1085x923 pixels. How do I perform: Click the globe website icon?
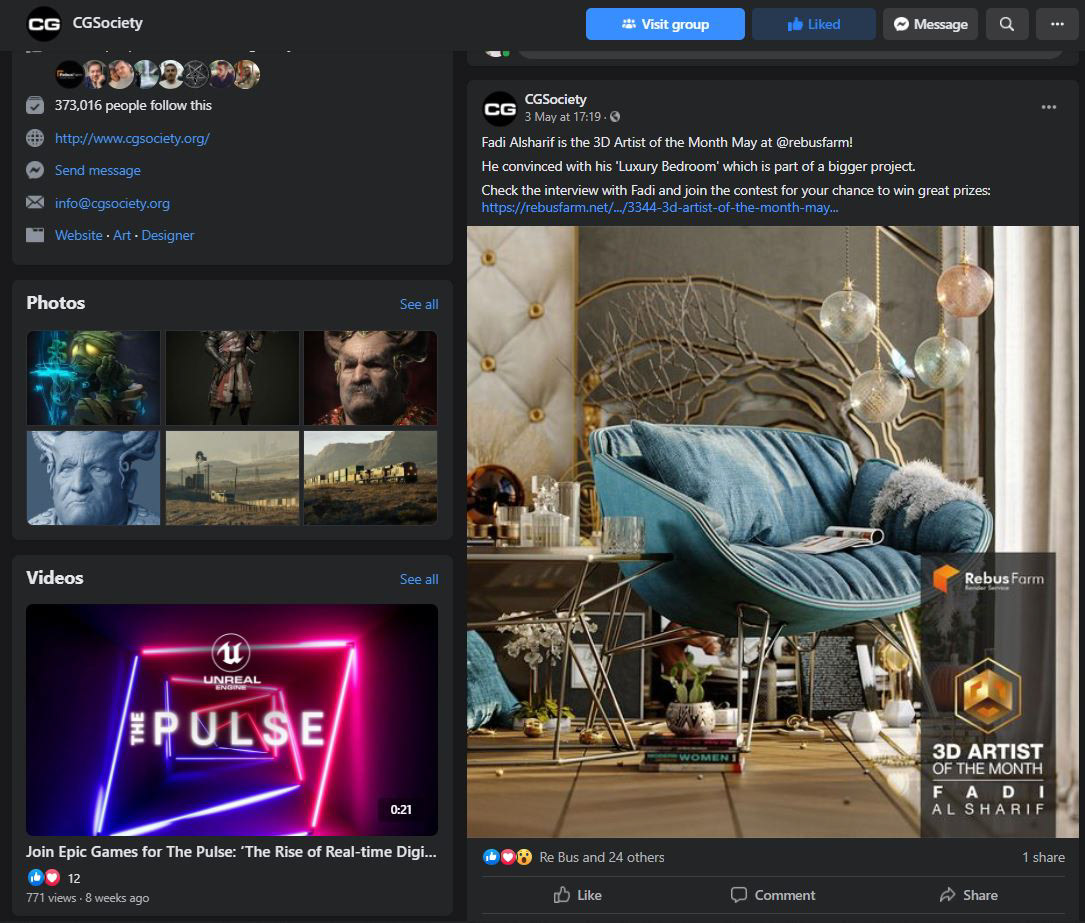[x=35, y=138]
